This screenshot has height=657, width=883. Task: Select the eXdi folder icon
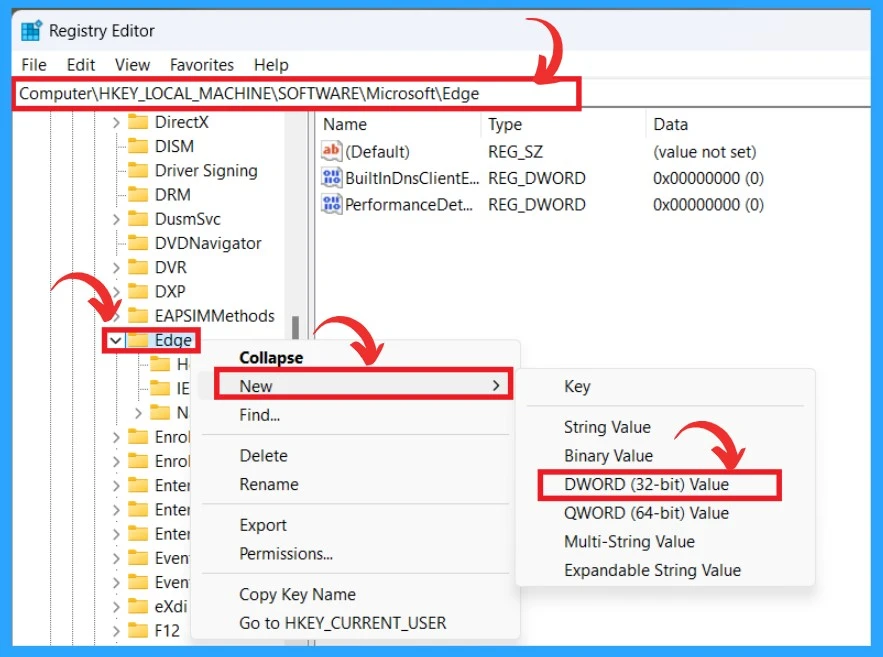point(138,606)
